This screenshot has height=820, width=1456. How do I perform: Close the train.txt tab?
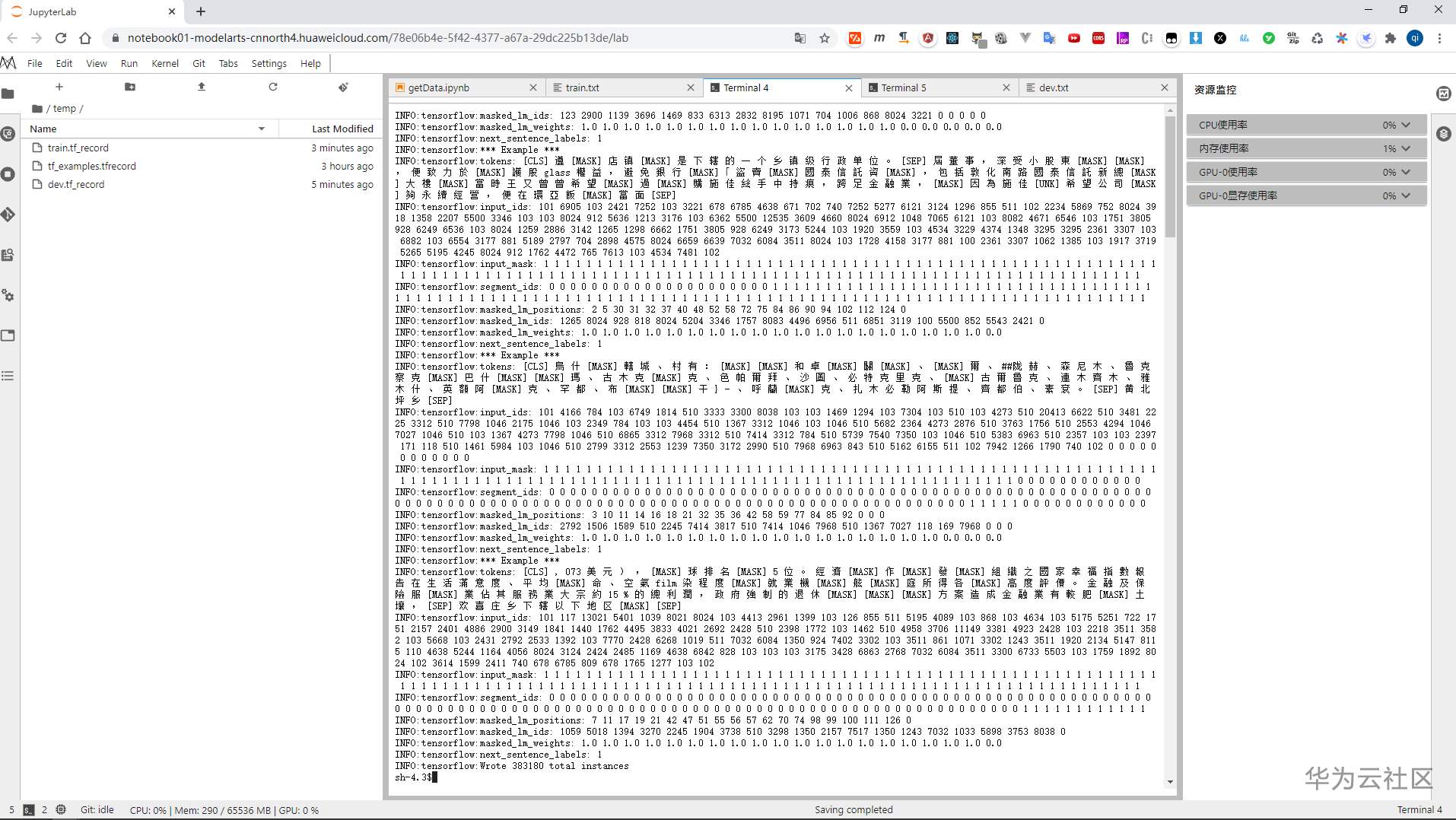click(x=691, y=88)
